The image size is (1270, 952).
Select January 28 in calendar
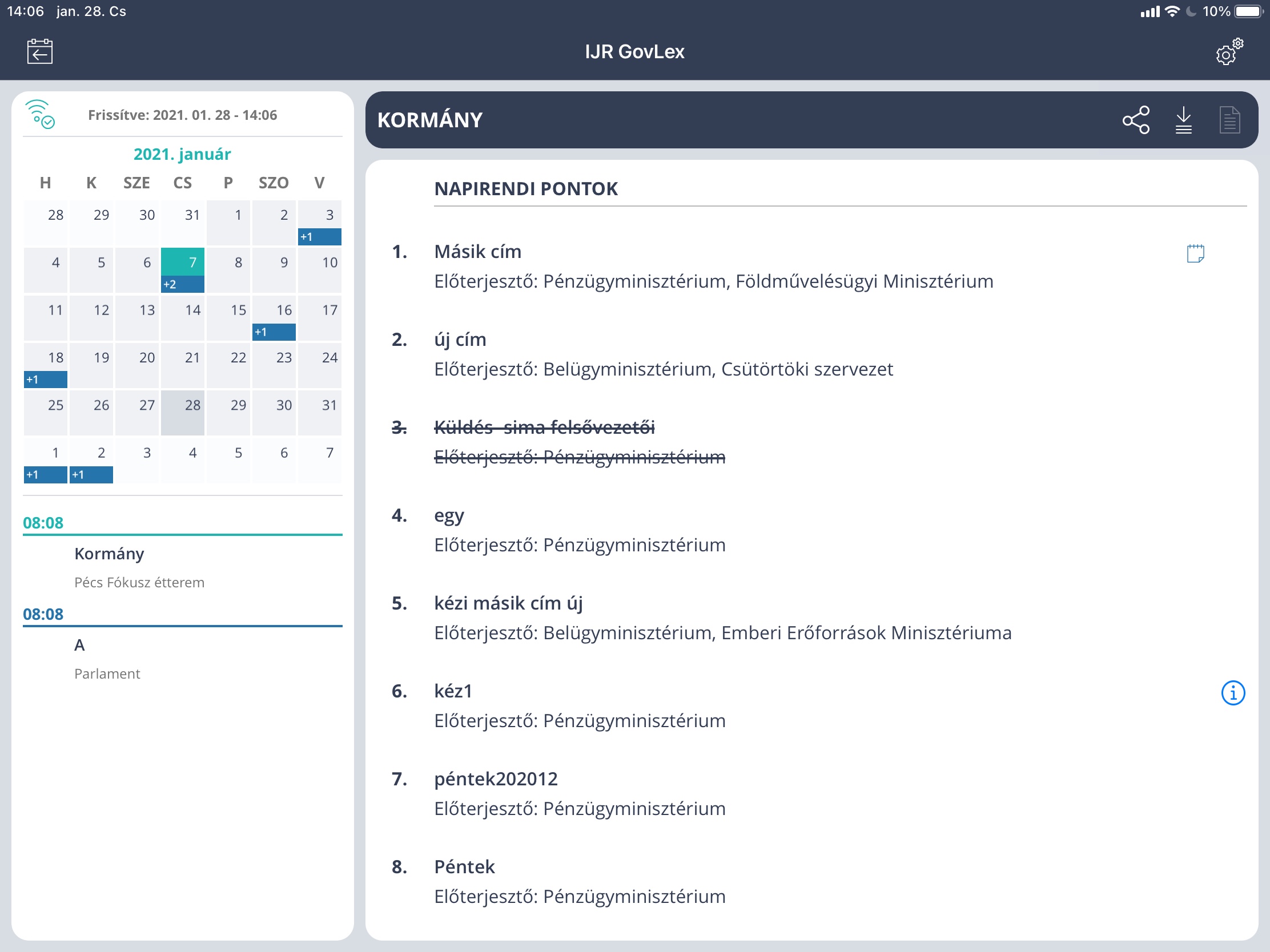pyautogui.click(x=183, y=412)
